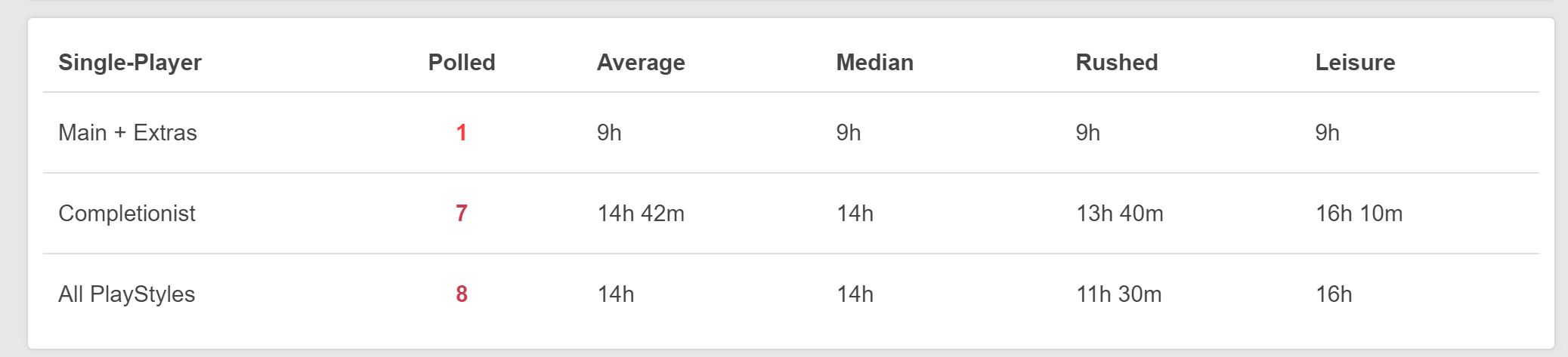Click the 14h 42m Completionist average

[x=641, y=214]
